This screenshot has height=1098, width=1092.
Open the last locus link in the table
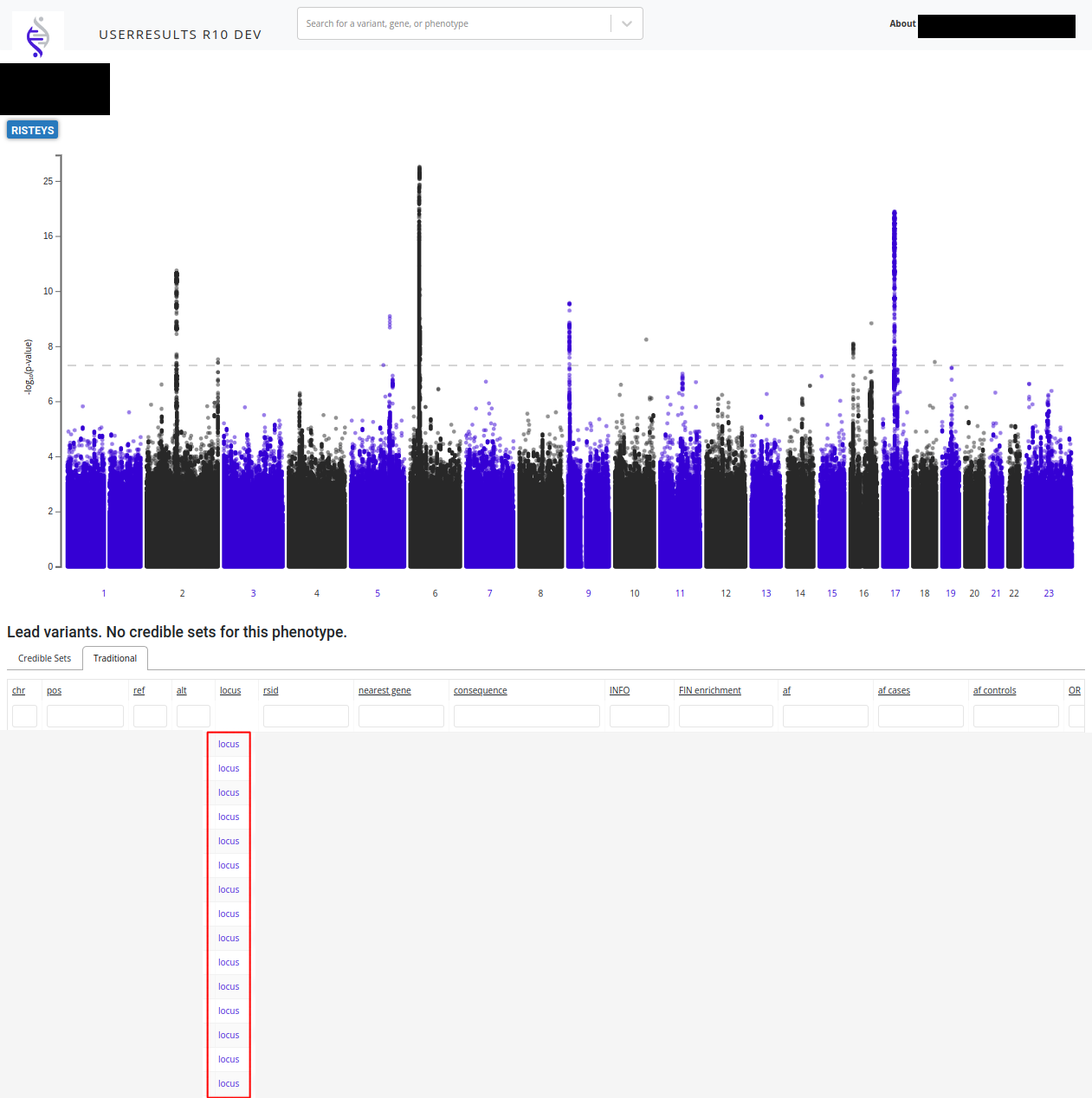pyautogui.click(x=229, y=1084)
